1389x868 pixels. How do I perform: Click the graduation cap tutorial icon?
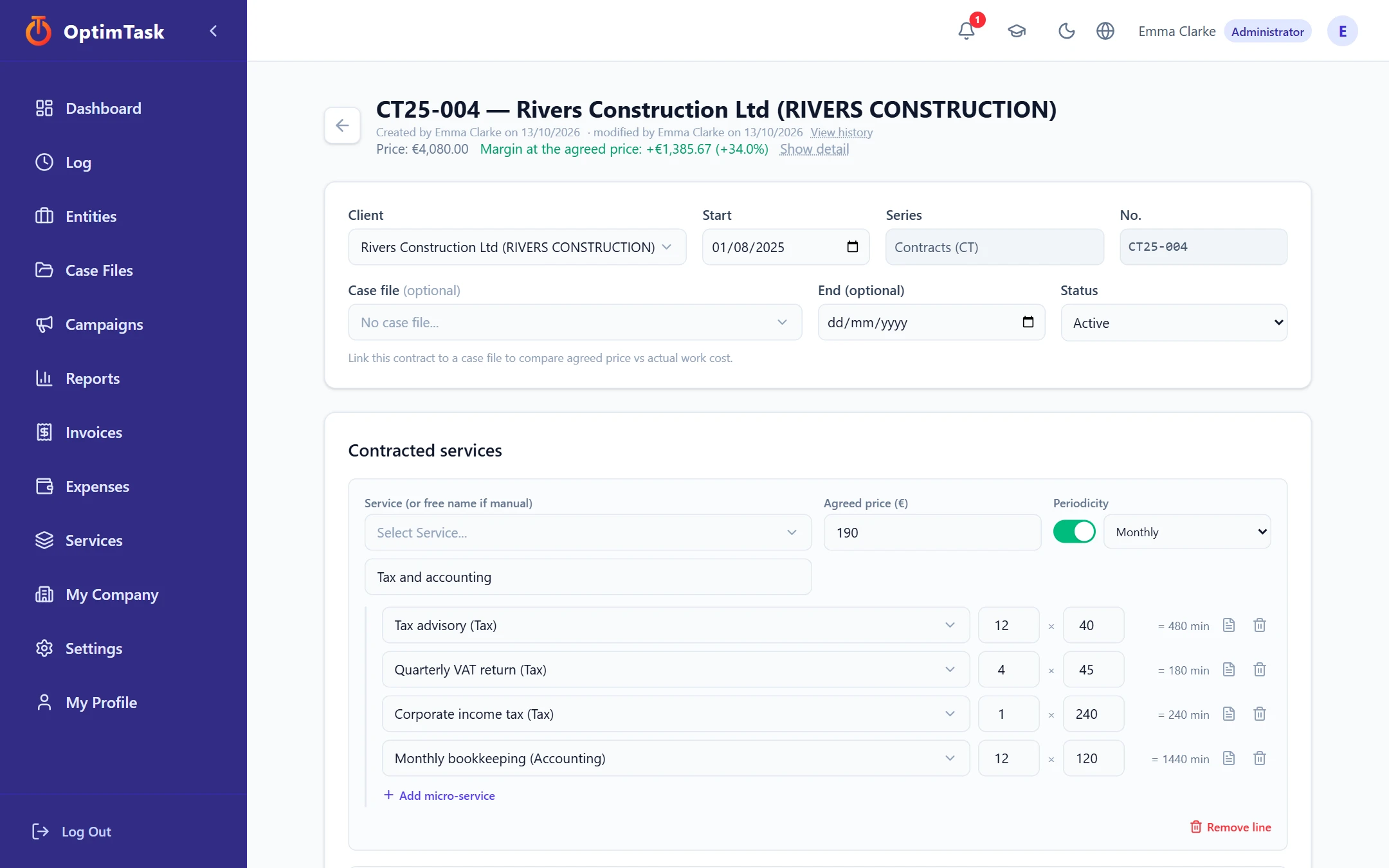1017,31
